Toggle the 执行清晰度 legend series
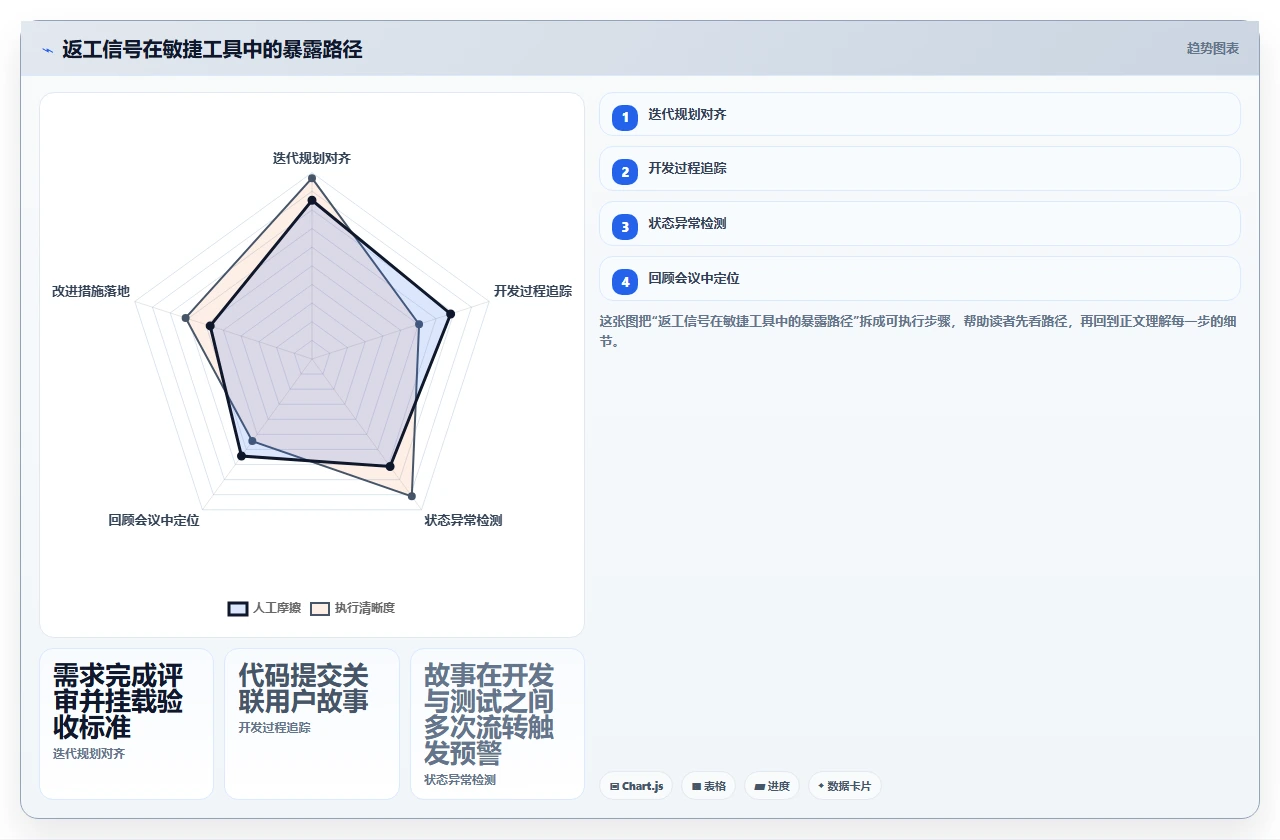1280x840 pixels. coord(352,608)
